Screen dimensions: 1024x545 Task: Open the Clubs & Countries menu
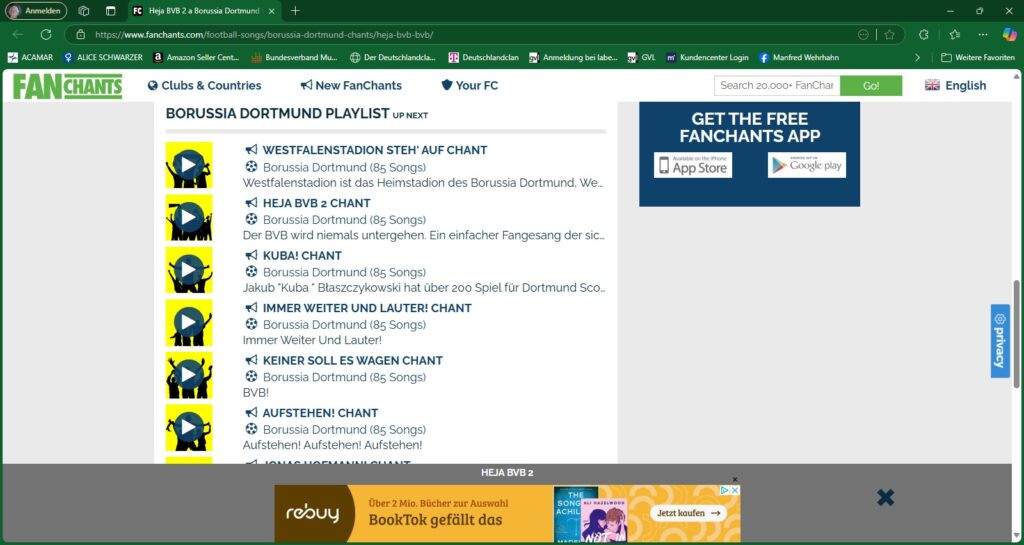click(204, 86)
